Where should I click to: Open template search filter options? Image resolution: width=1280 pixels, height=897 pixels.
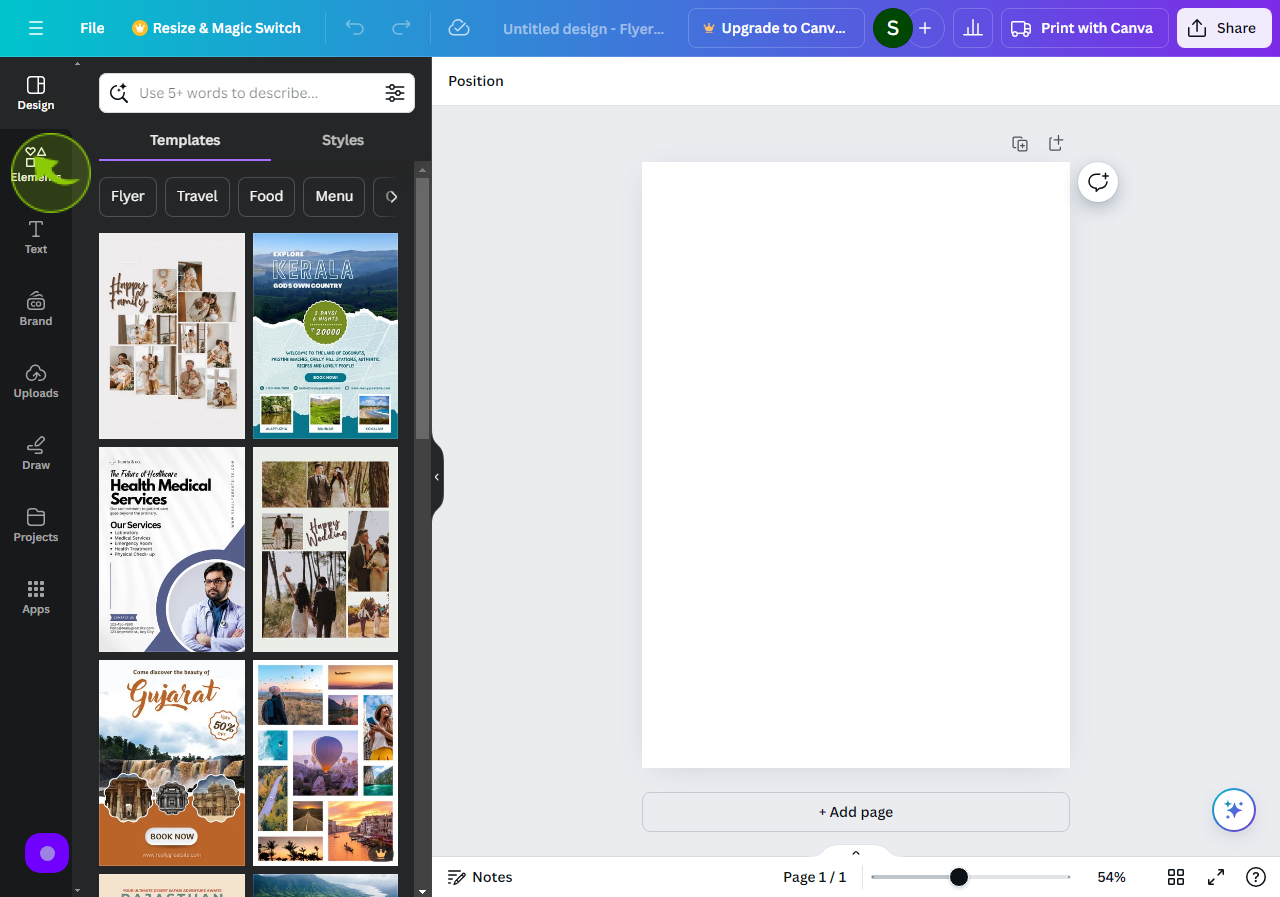click(x=395, y=93)
